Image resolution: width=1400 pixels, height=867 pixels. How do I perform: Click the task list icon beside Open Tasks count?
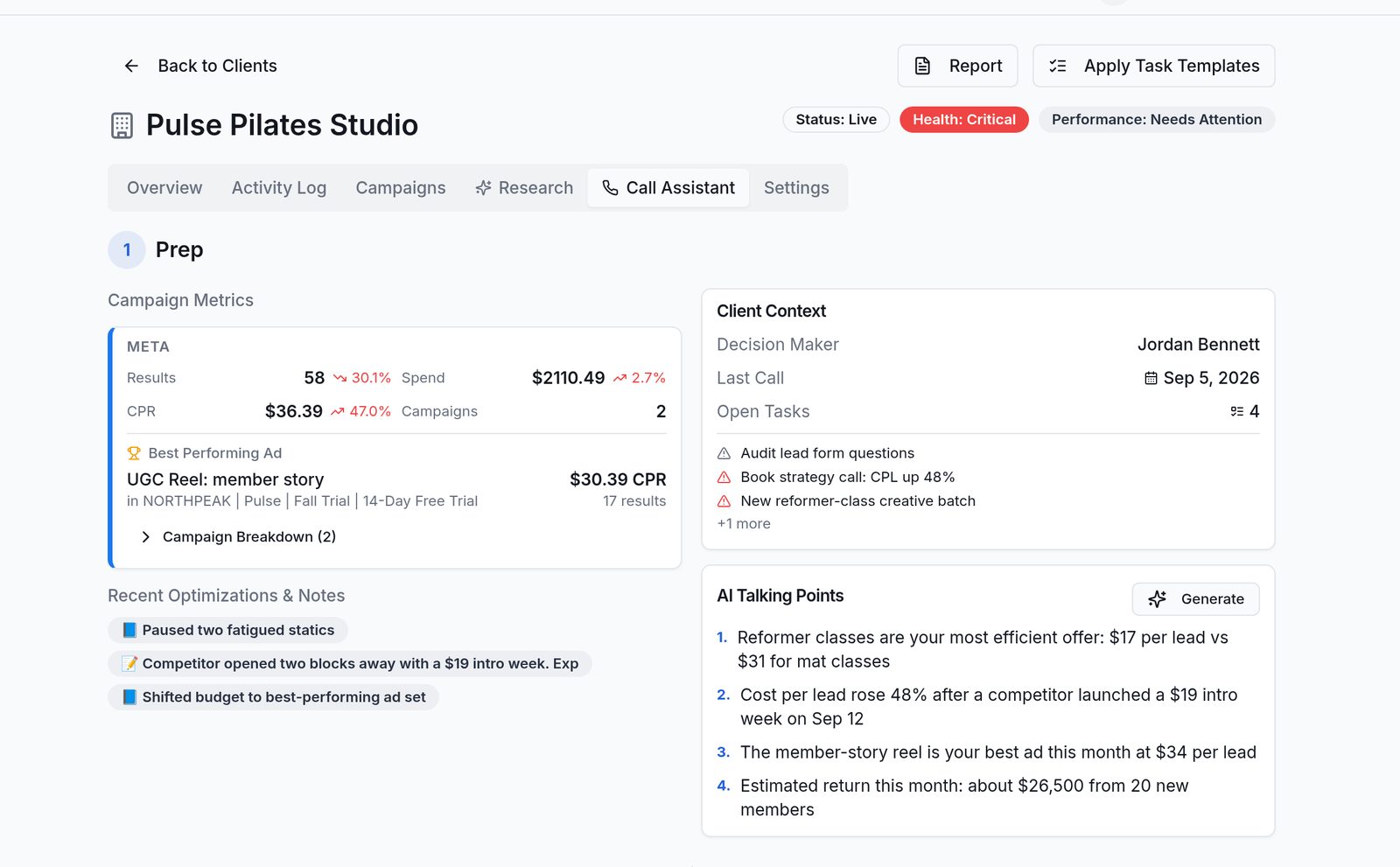(x=1236, y=411)
